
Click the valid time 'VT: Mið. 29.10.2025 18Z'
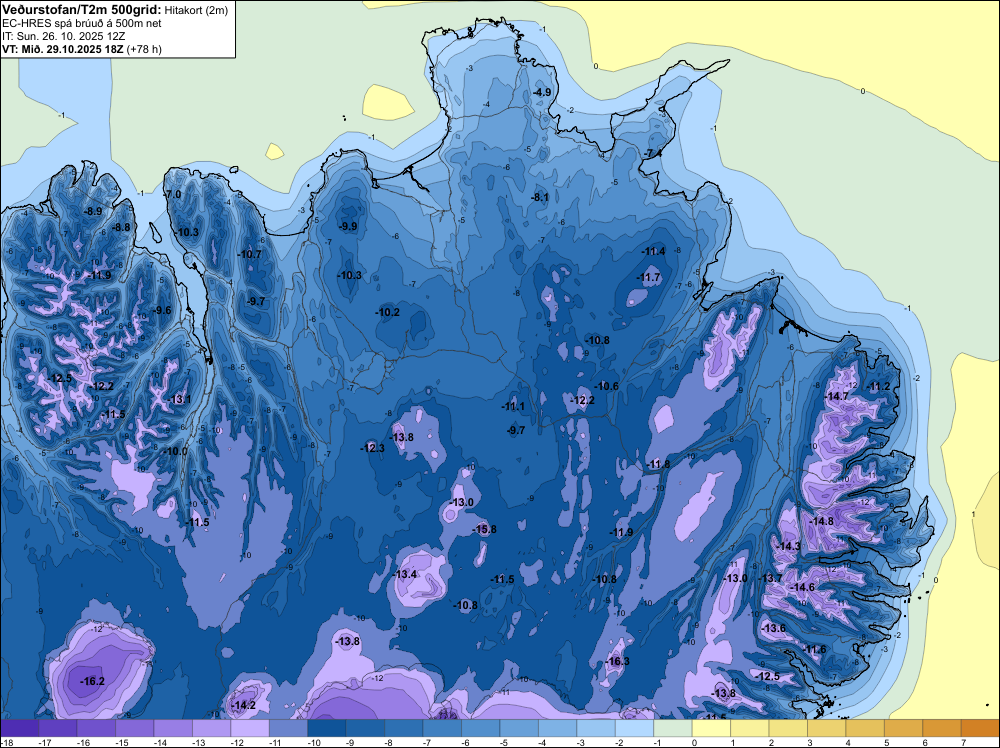[x=63, y=49]
